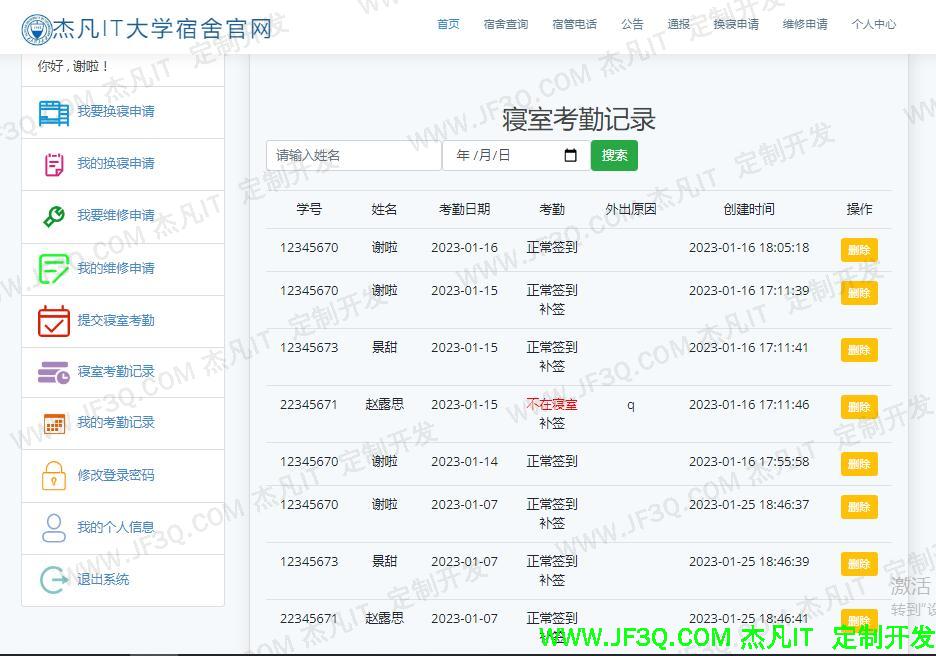Viewport: 936px width, 656px height.
Task: Click the red calendar icon for 提交寝室考勤
Action: point(54,320)
